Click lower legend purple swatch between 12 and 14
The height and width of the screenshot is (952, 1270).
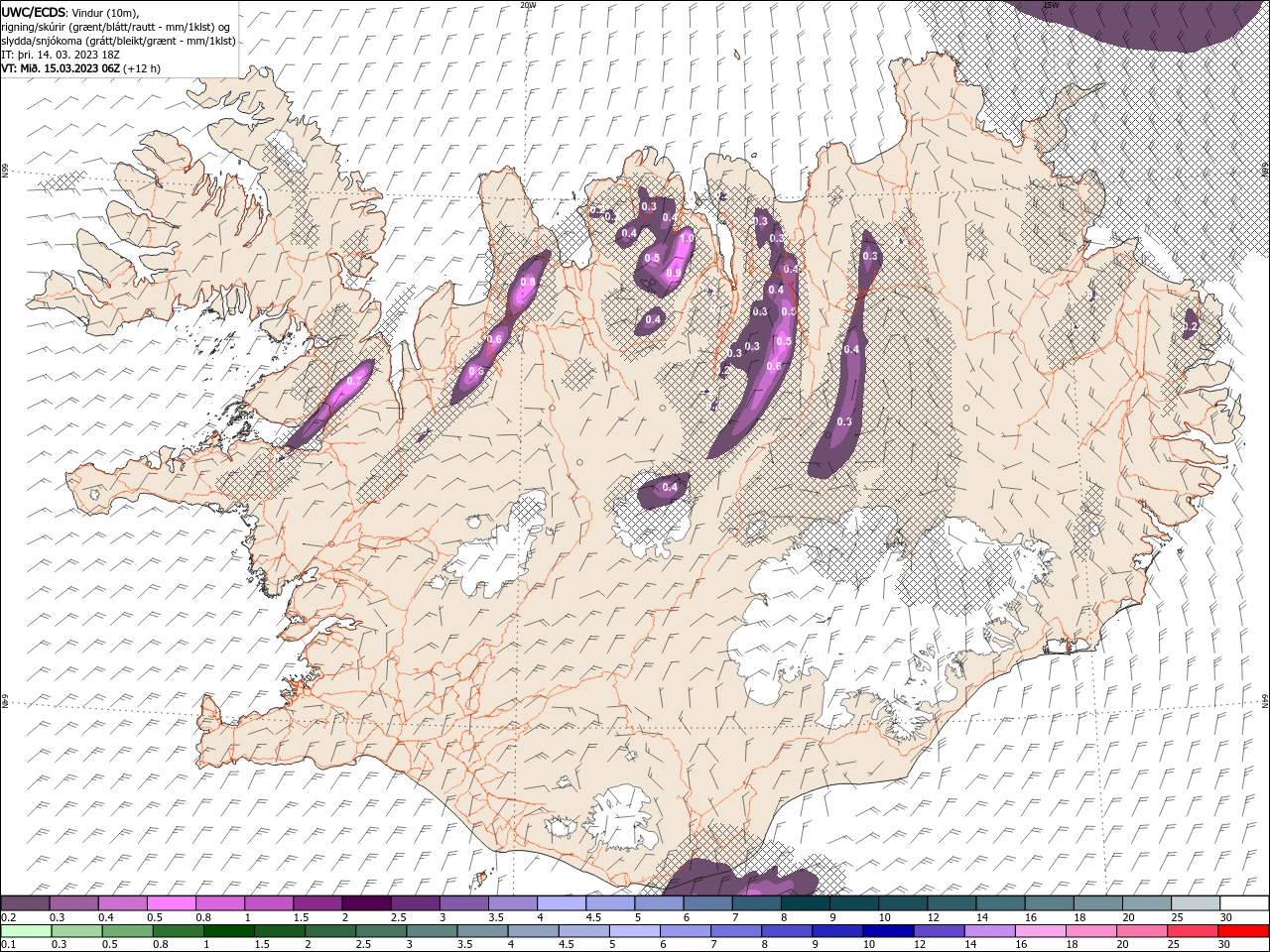pos(939,931)
